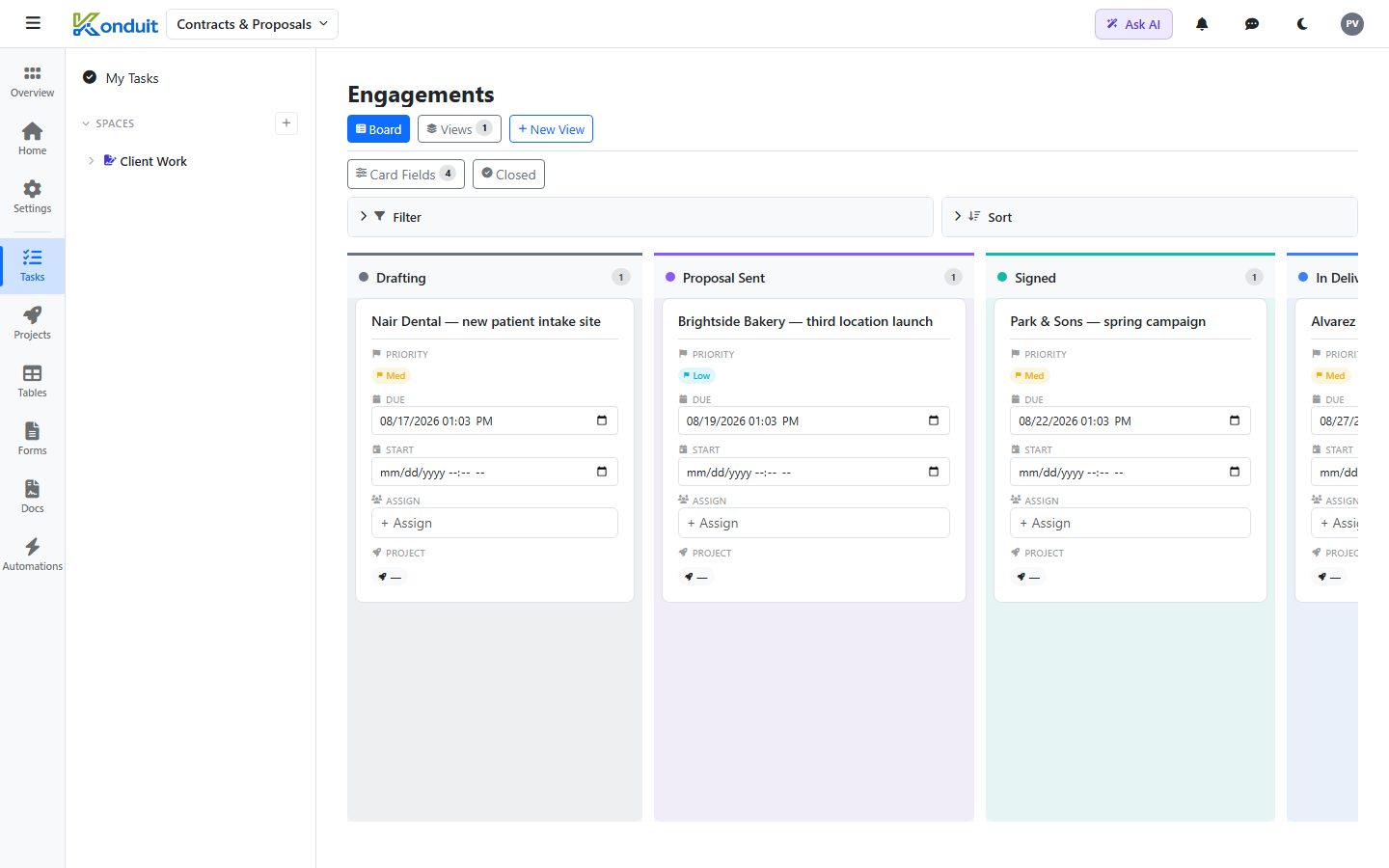The height and width of the screenshot is (868, 1389).
Task: Expand the Filter panel
Action: coord(640,217)
